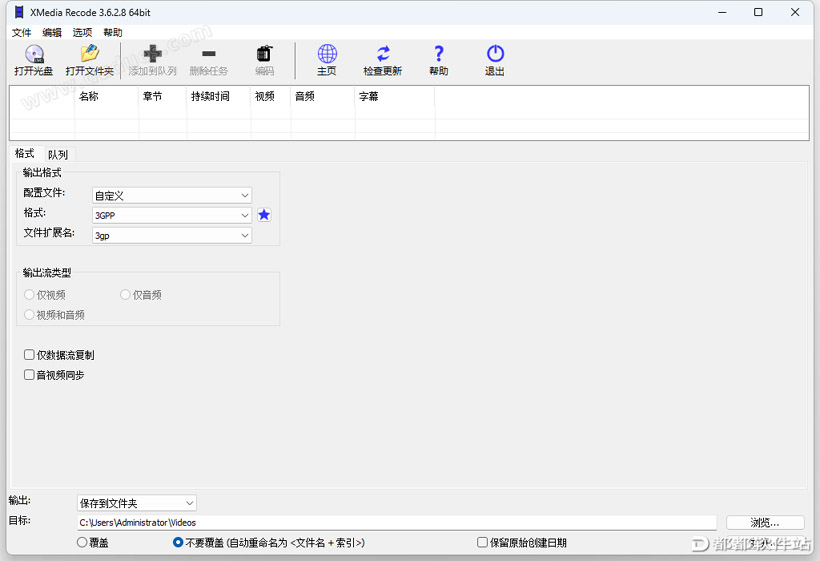This screenshot has height=561, width=820.
Task: Open the 文件 menu
Action: pos(21,32)
